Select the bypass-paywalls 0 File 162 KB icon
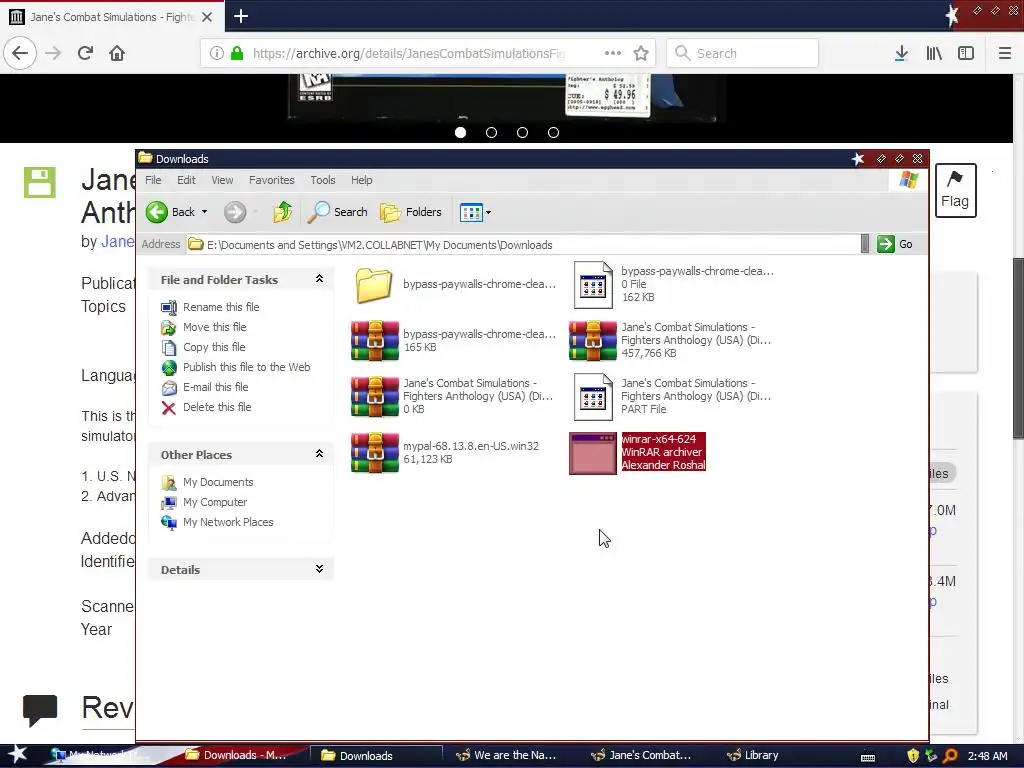 tap(593, 285)
